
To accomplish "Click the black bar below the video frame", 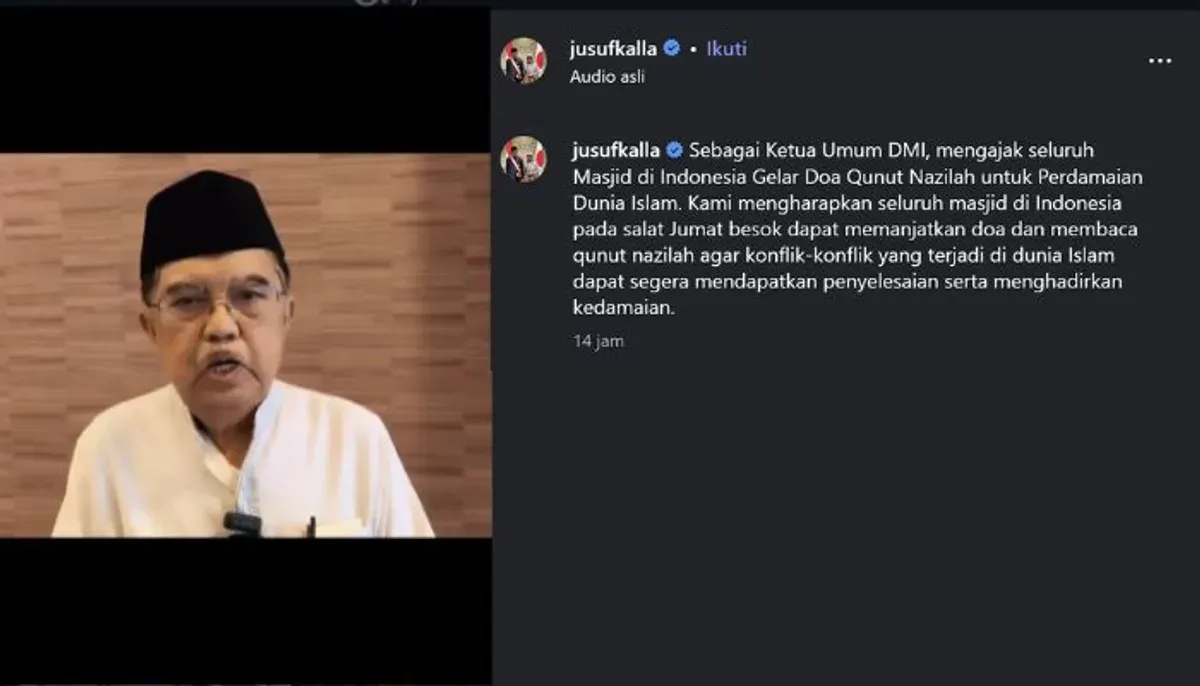I will click(x=245, y=610).
